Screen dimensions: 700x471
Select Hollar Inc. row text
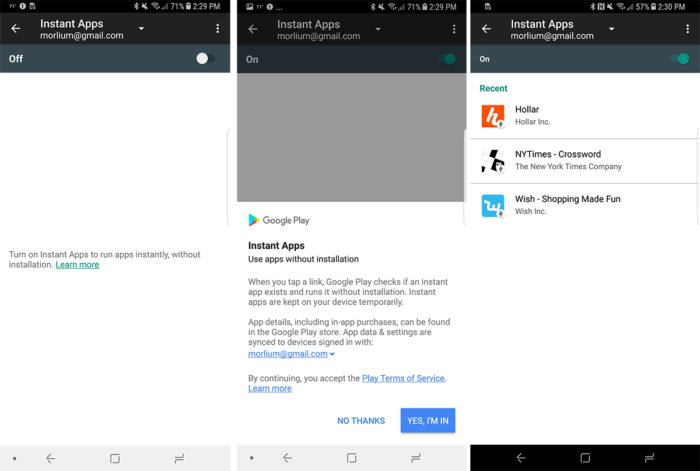click(532, 122)
